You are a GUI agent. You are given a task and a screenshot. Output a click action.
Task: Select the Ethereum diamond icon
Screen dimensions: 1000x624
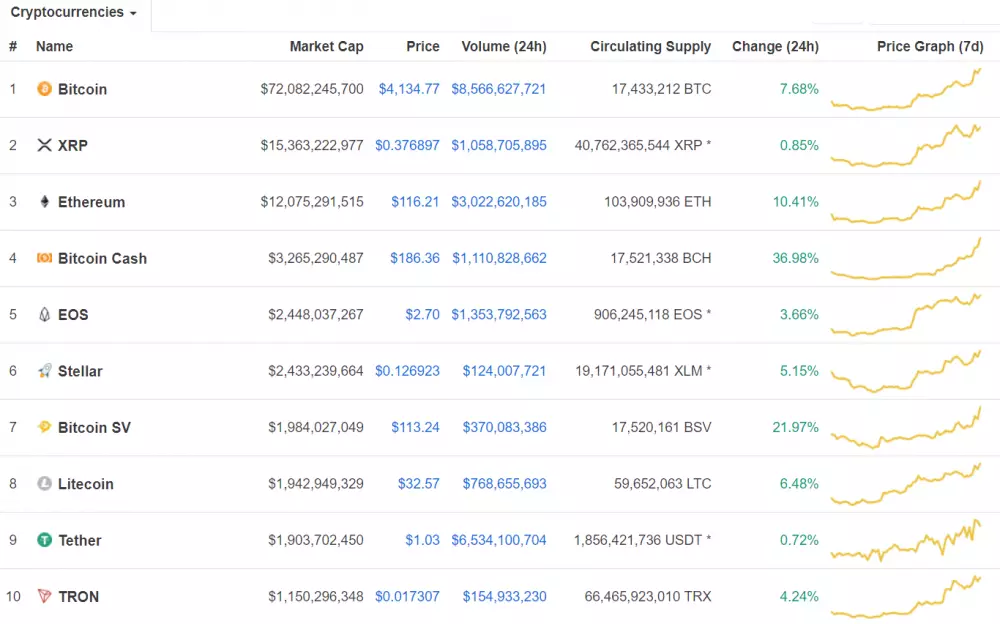[43, 201]
